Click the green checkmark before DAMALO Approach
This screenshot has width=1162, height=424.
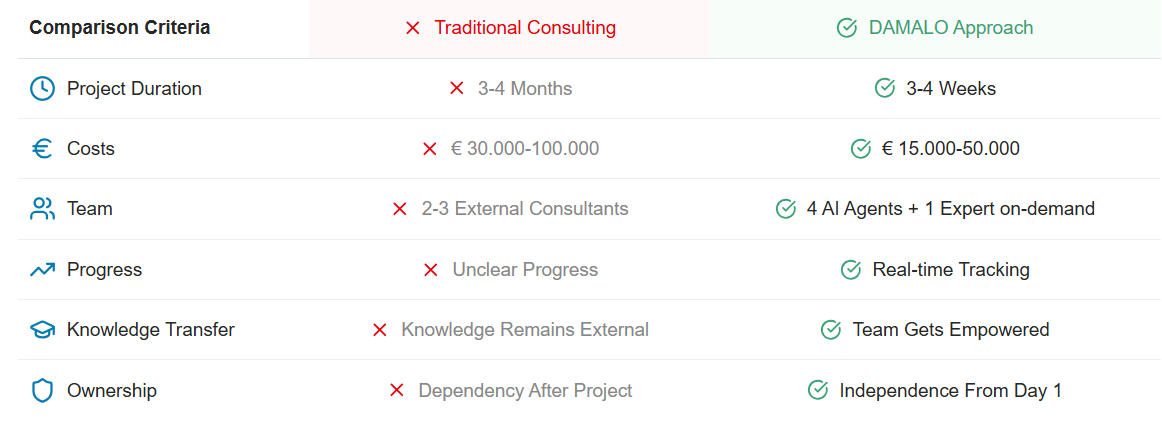847,28
